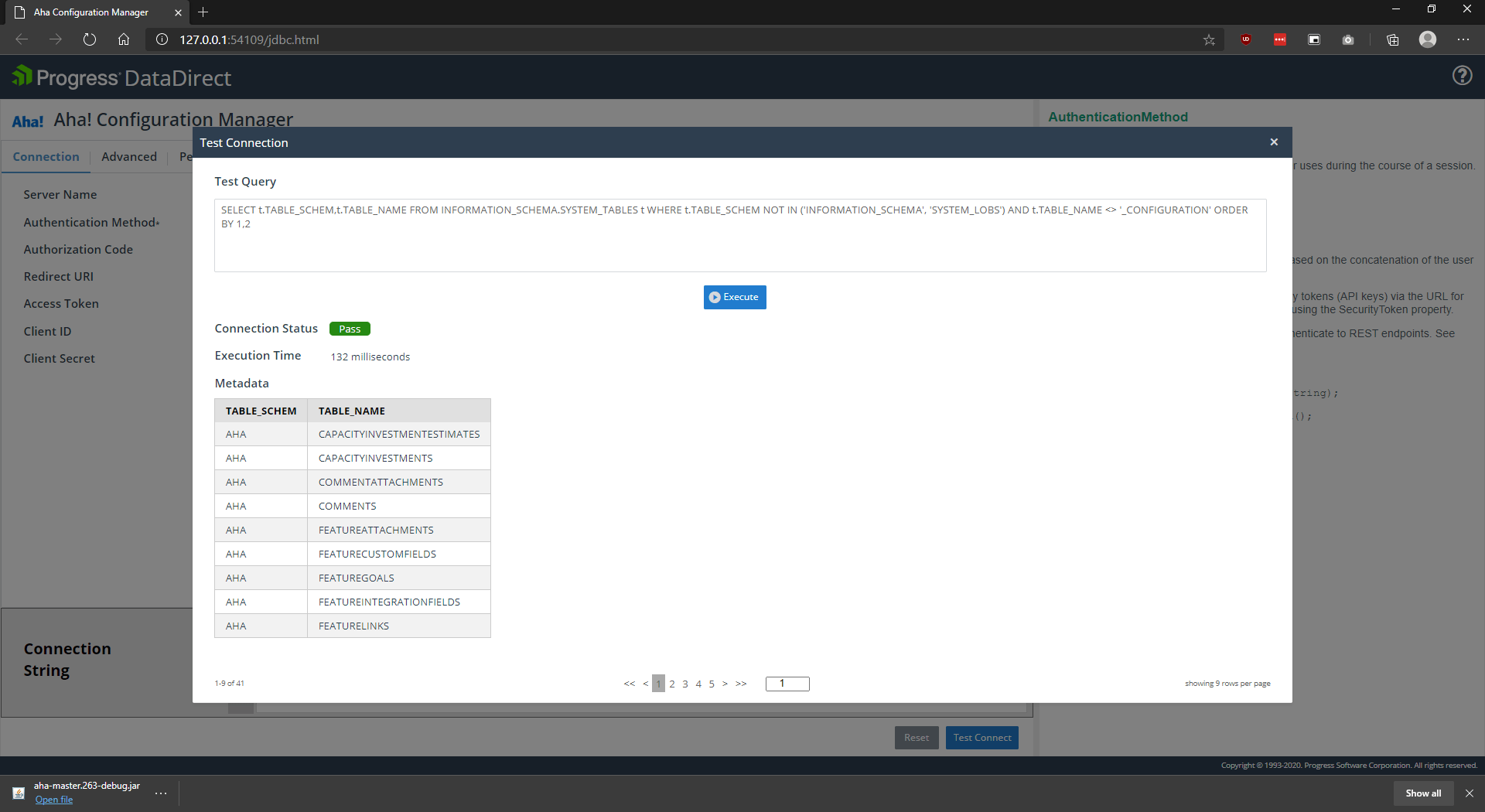Viewport: 1485px width, 812px height.
Task: Open the downloaded file link
Action: coord(54,800)
